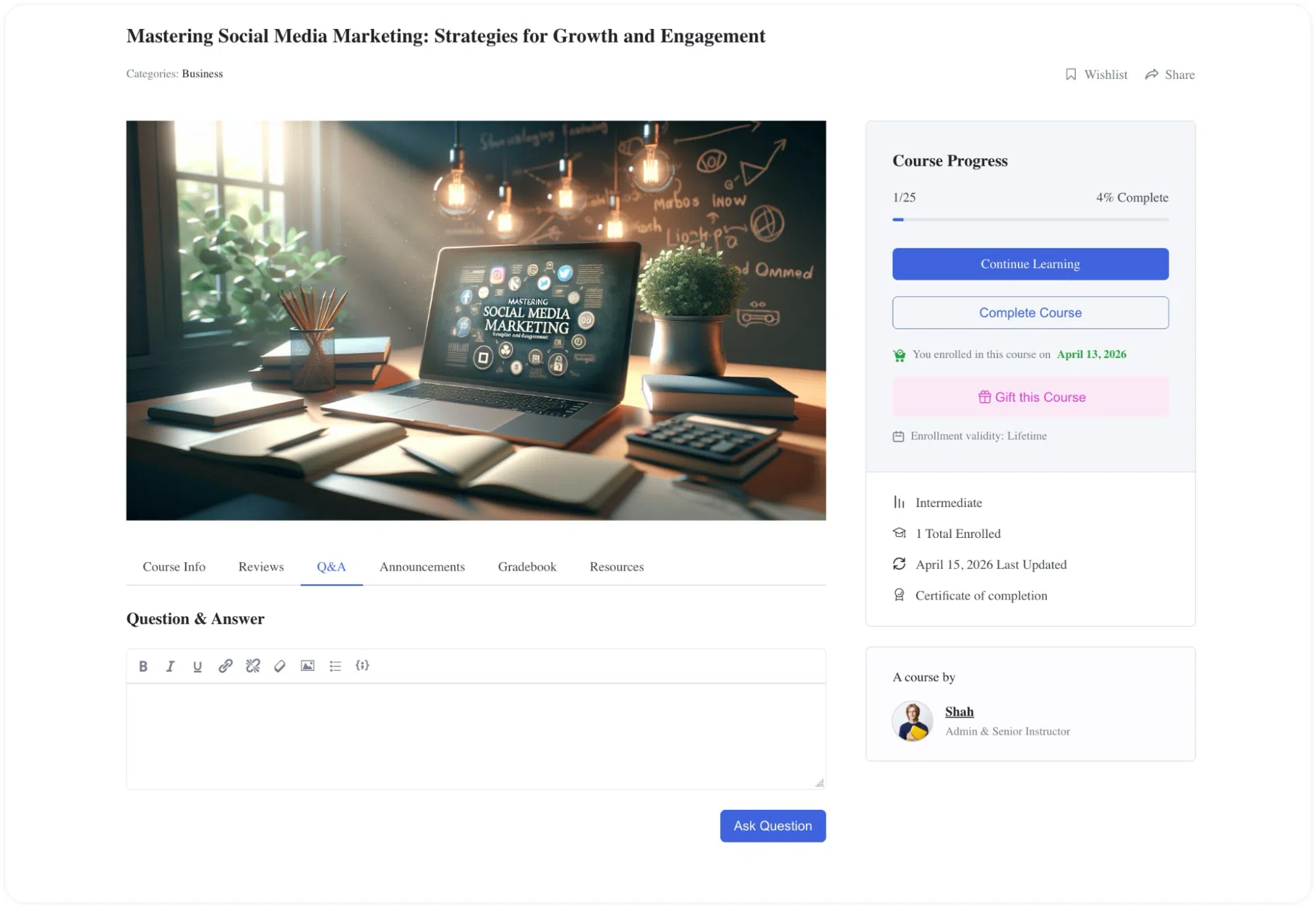
Task: Click the 4% Complete text
Action: [x=1132, y=198]
